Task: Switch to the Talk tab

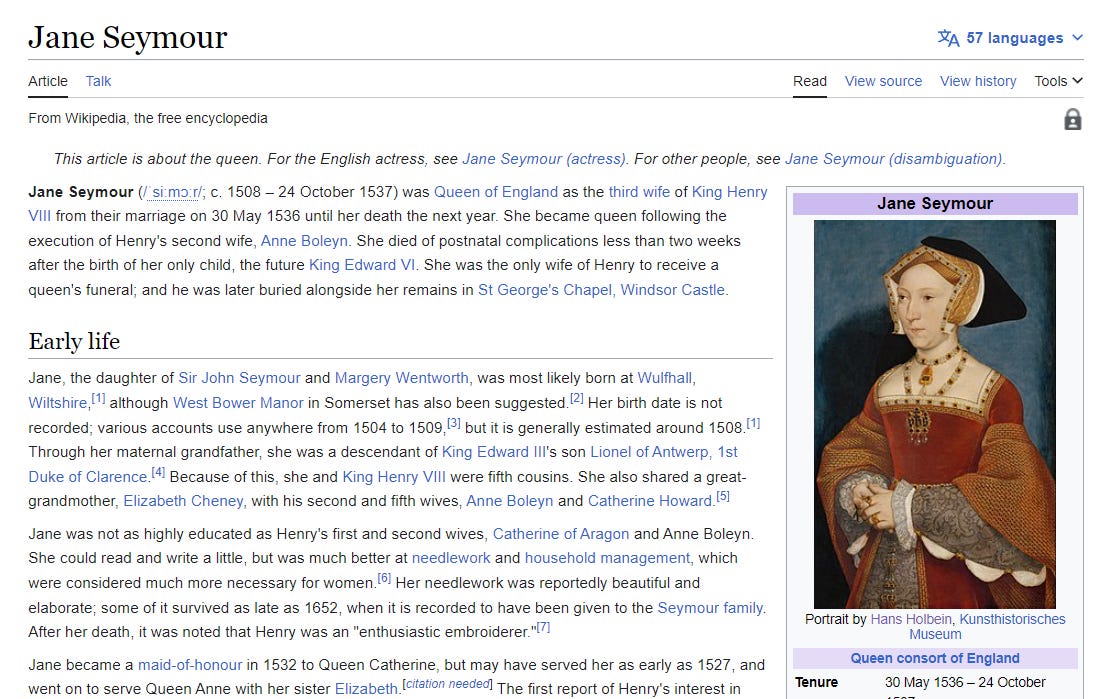Action: (98, 81)
